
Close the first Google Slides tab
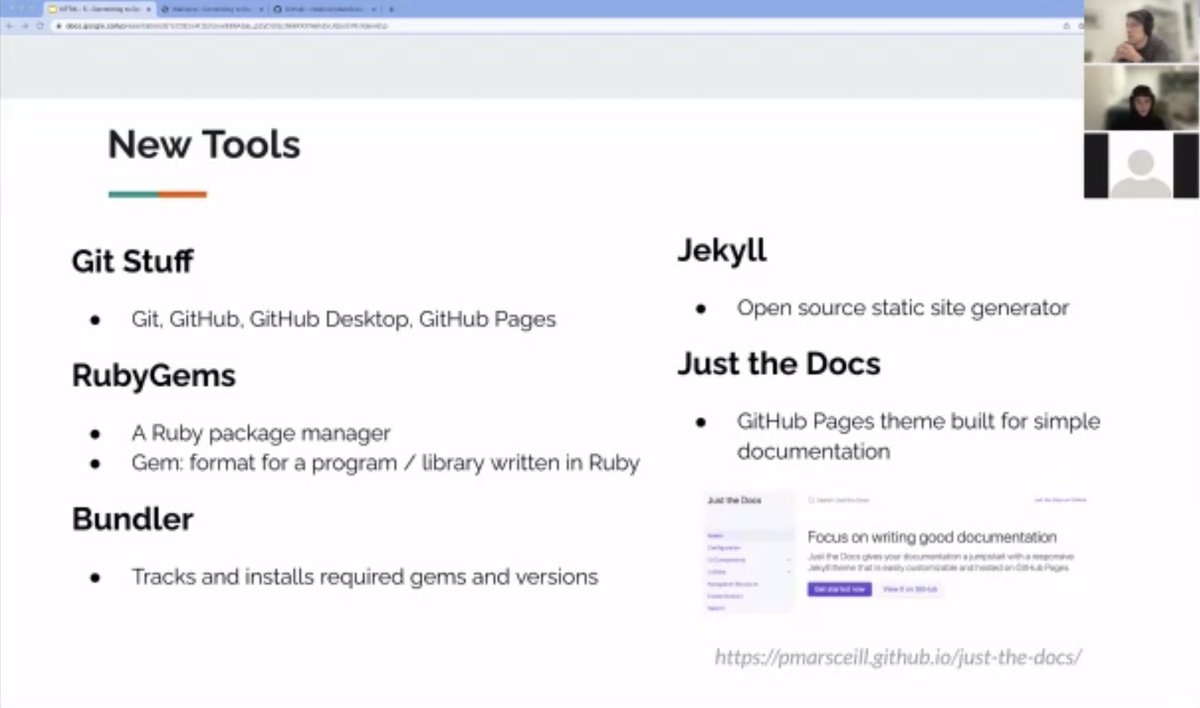pos(148,8)
